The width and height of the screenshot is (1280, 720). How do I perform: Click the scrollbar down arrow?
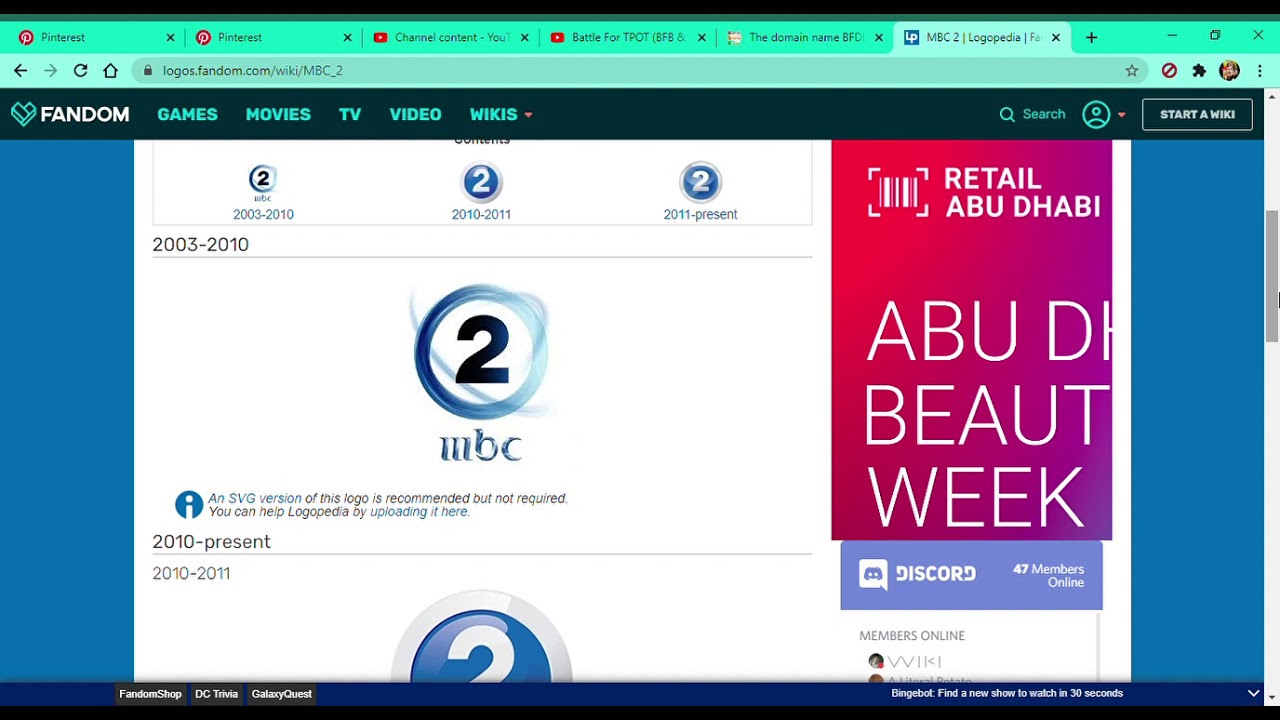[x=1272, y=697]
